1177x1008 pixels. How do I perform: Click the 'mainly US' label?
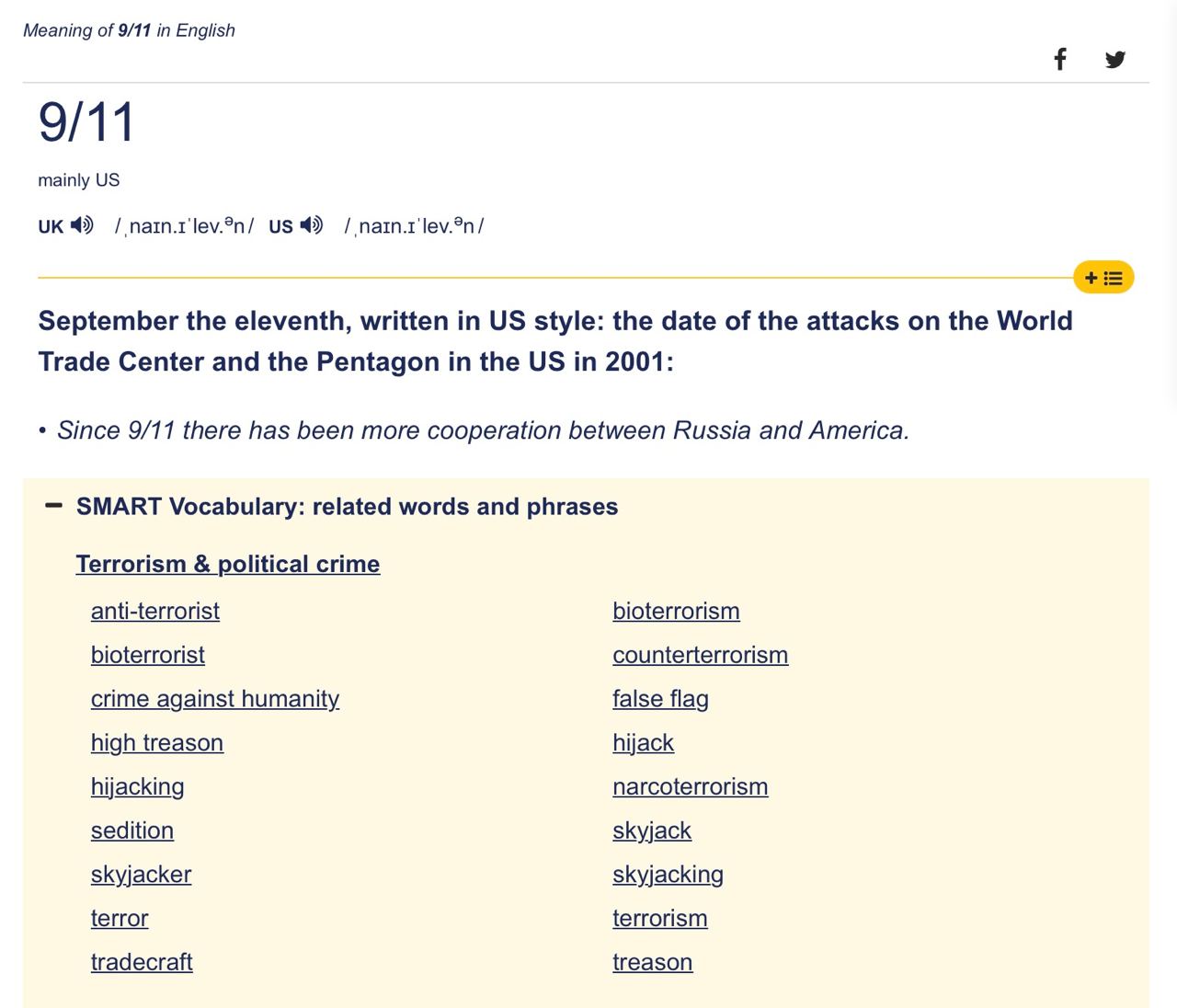[79, 180]
